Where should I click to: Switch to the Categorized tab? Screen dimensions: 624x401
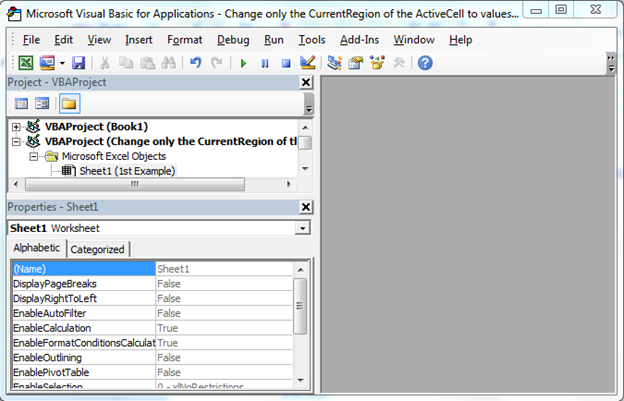click(x=98, y=249)
